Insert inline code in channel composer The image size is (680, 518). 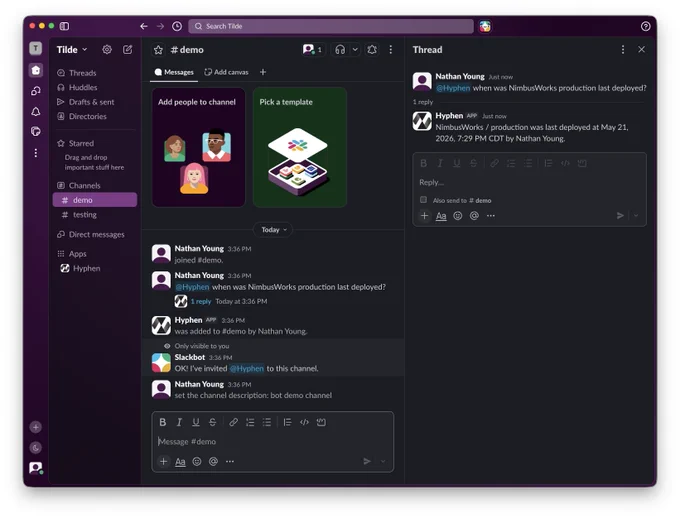[x=304, y=422]
